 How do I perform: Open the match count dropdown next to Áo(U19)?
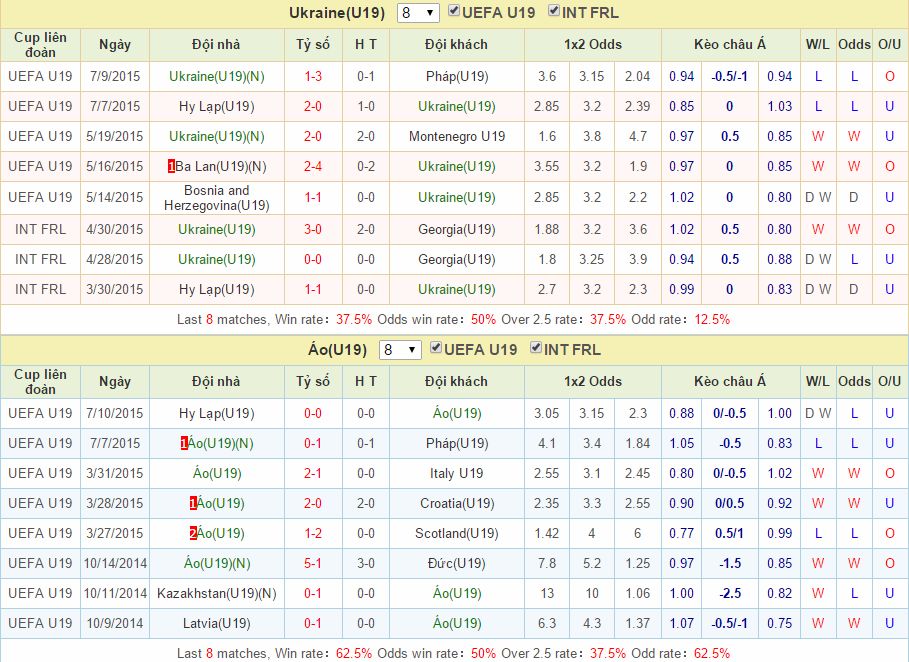click(x=400, y=350)
